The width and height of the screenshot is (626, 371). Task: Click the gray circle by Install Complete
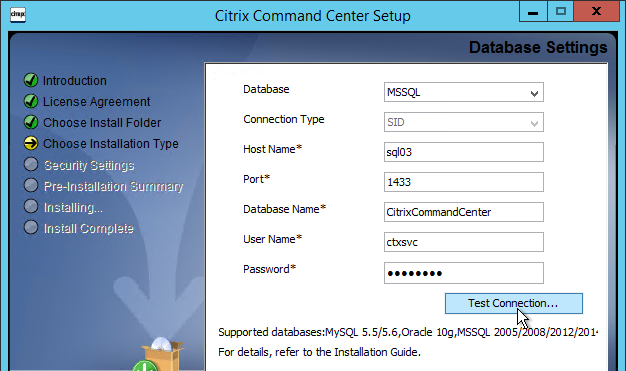coord(31,227)
